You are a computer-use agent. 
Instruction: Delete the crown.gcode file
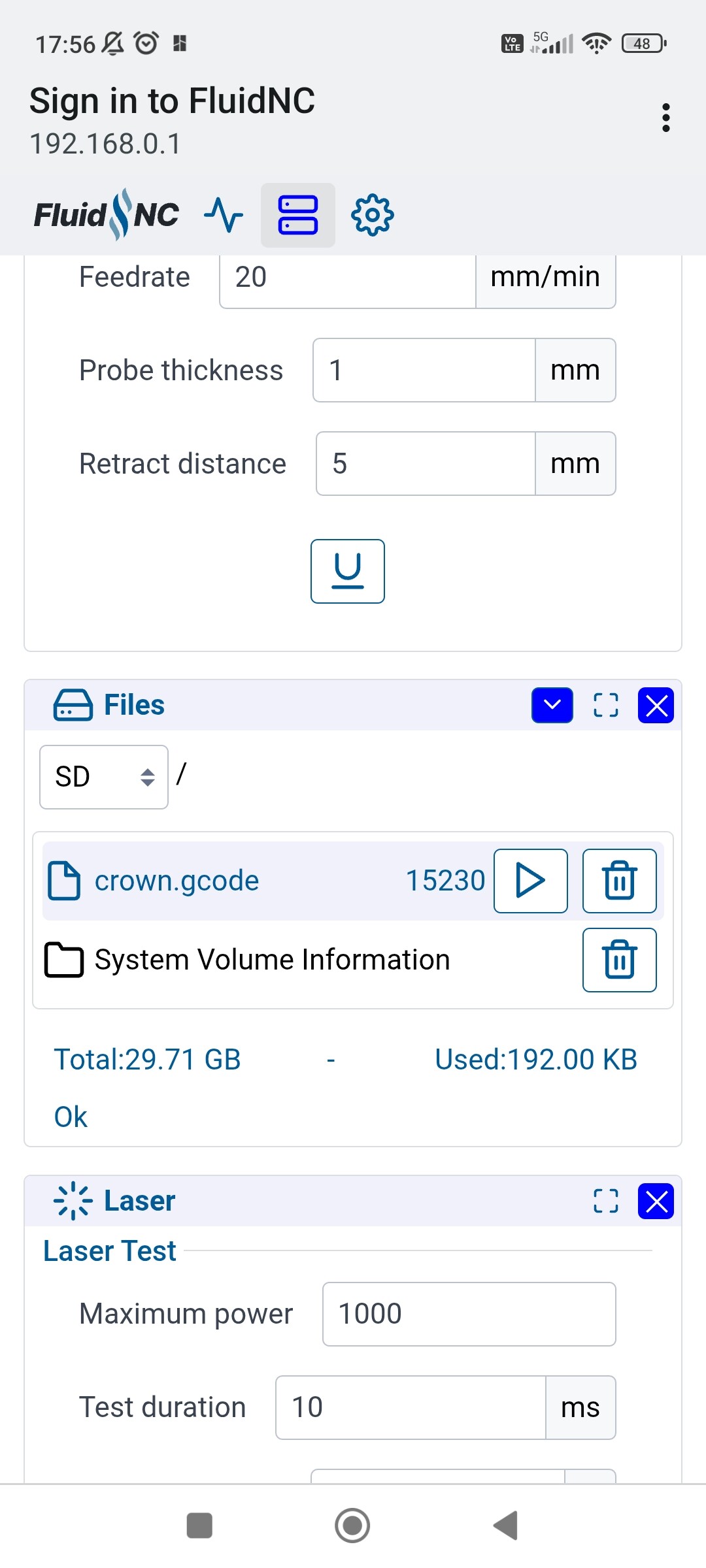(x=619, y=881)
